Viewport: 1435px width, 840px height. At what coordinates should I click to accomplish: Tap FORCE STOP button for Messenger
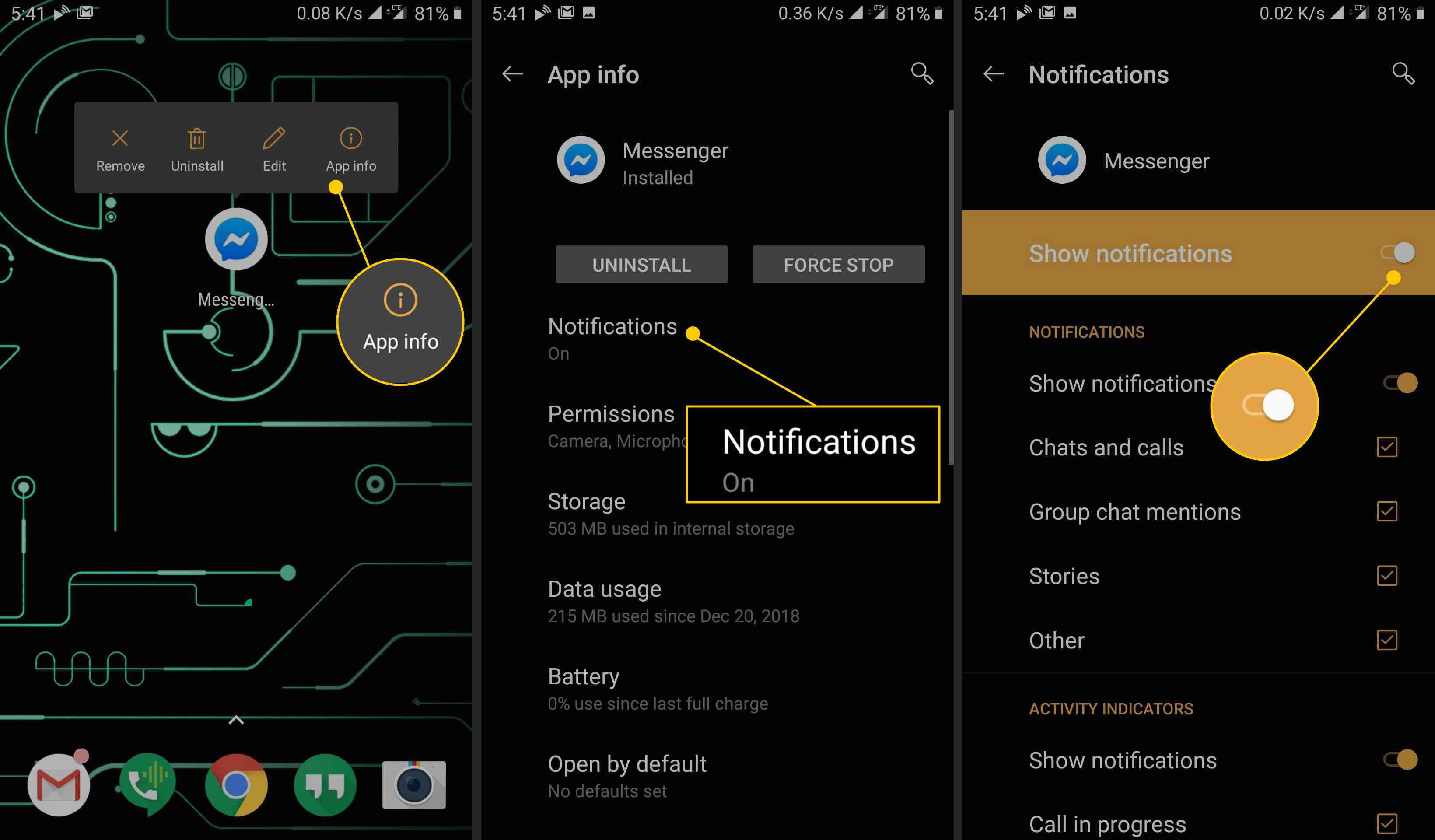click(x=838, y=264)
